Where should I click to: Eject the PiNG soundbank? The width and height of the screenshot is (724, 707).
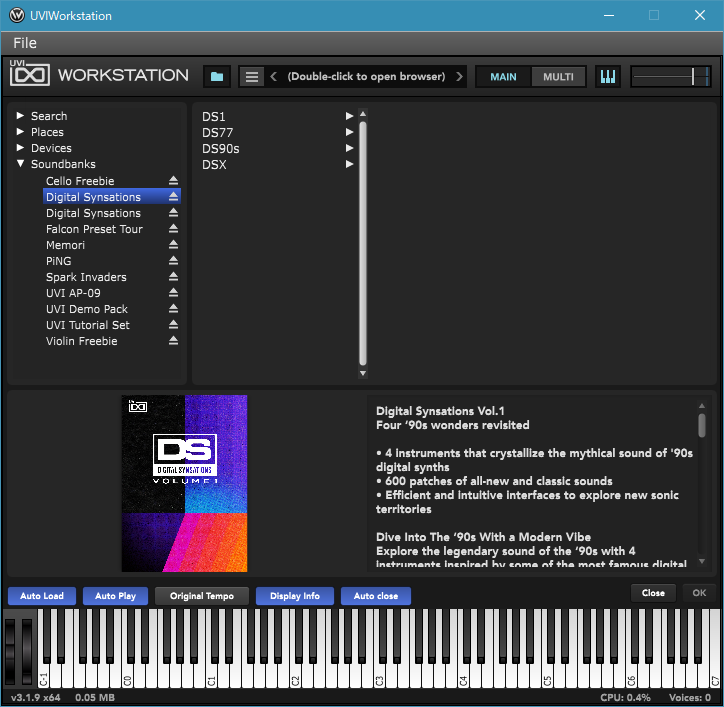(x=173, y=261)
